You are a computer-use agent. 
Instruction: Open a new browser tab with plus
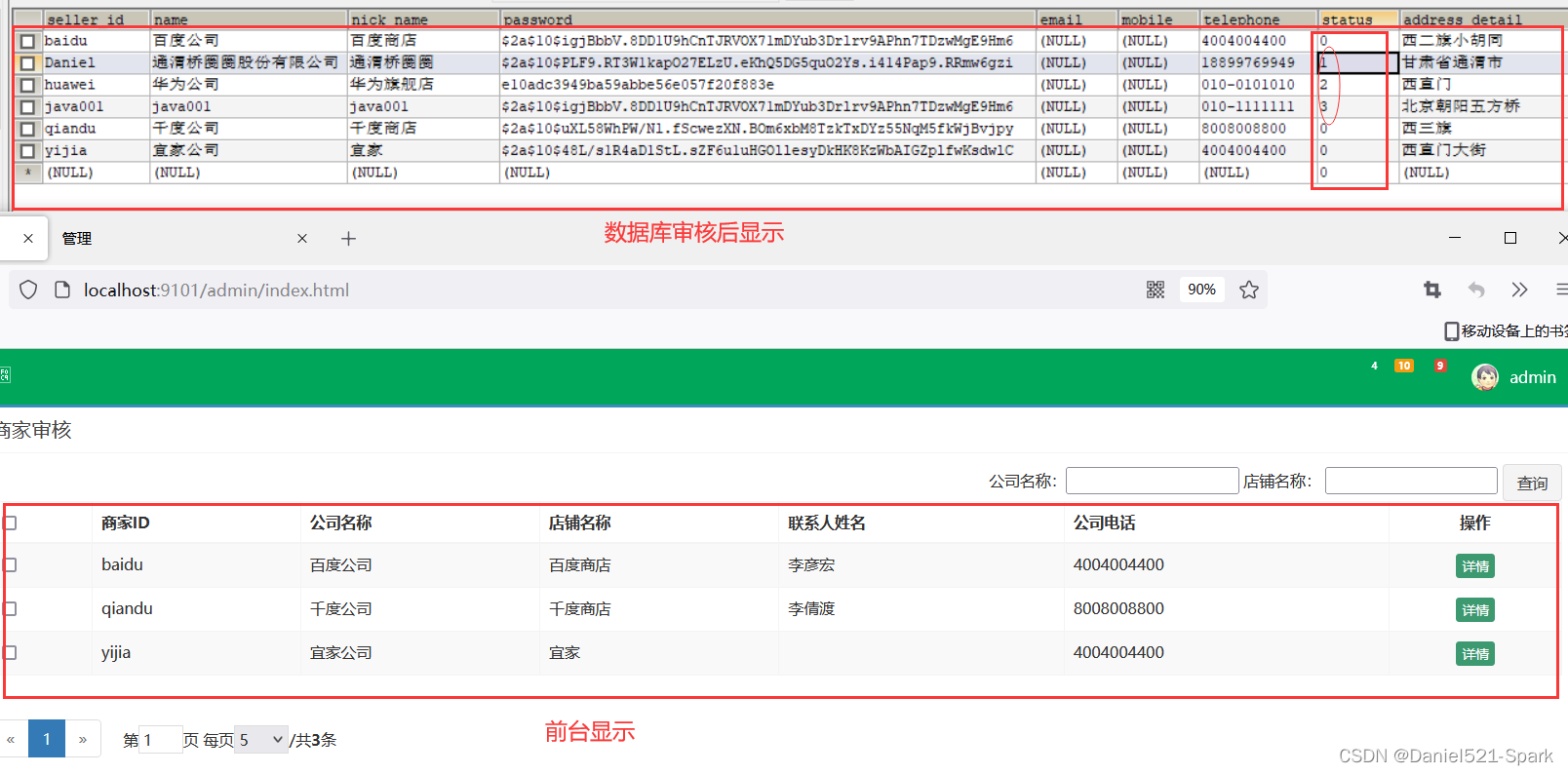point(348,238)
